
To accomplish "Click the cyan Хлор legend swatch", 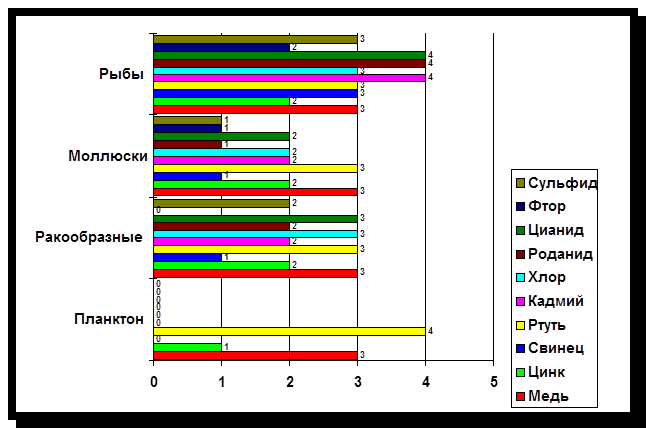I will tap(522, 277).
